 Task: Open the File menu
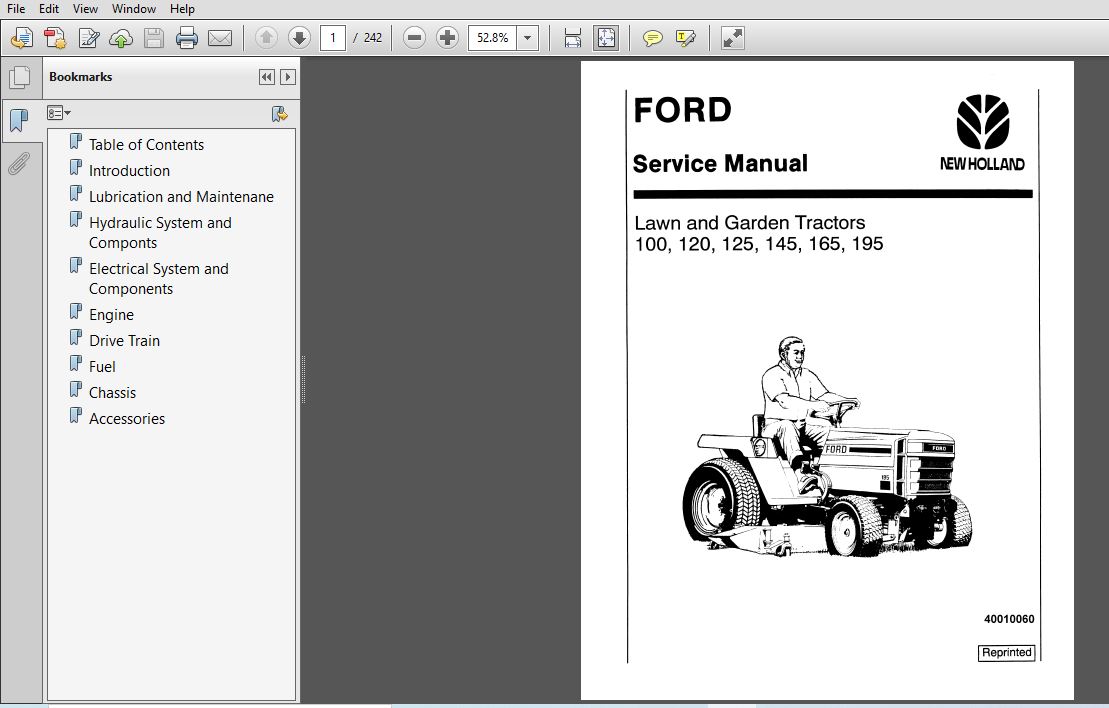click(x=16, y=8)
